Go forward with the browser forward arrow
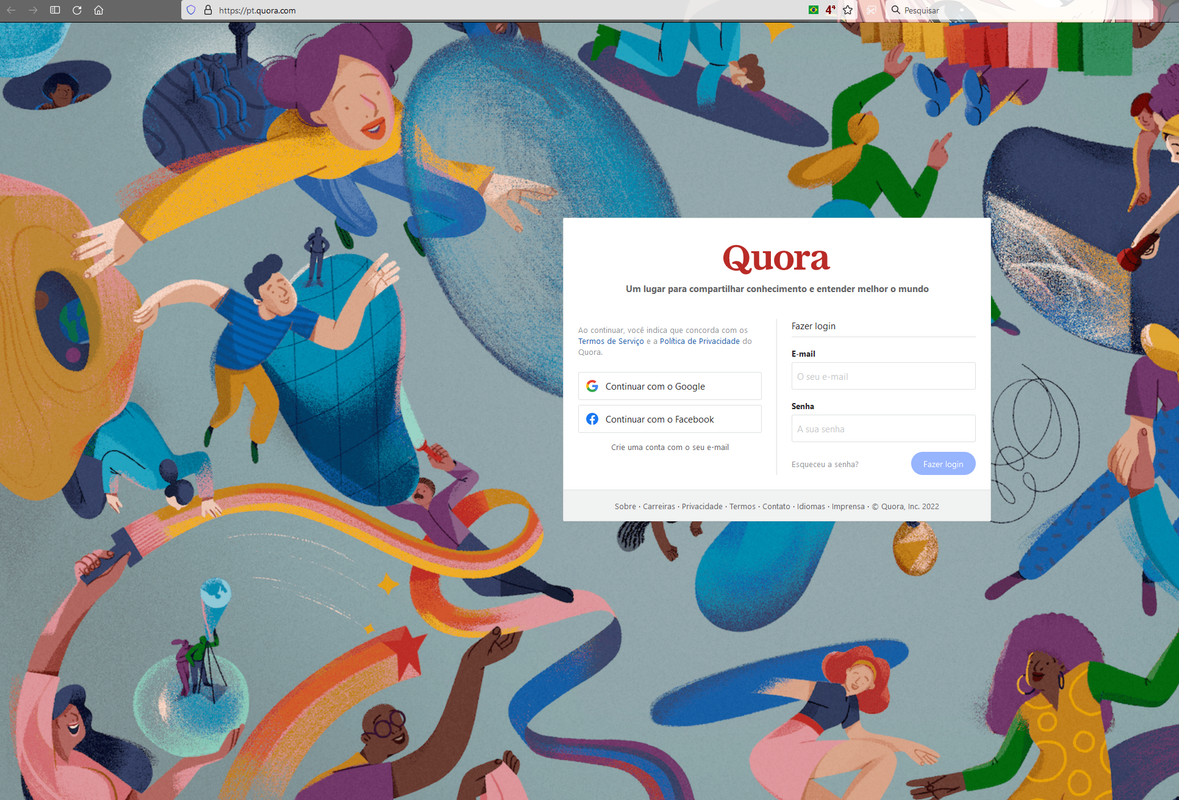This screenshot has width=1179, height=800. click(x=33, y=10)
